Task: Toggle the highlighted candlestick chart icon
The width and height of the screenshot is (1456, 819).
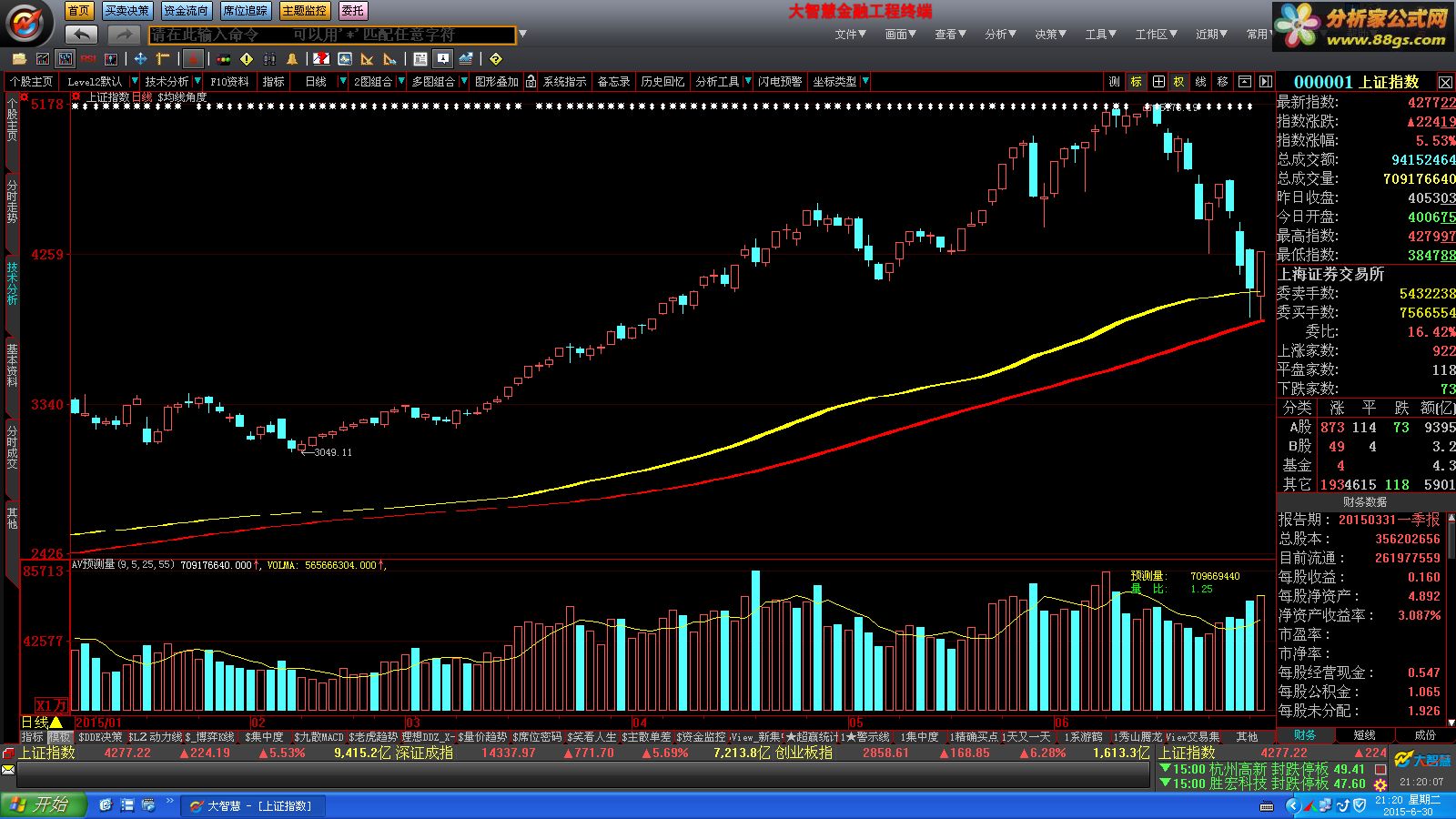Action: pyautogui.click(x=66, y=59)
